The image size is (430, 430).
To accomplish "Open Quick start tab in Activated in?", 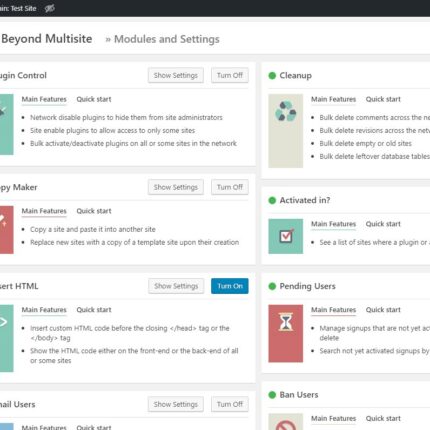I will pos(383,224).
